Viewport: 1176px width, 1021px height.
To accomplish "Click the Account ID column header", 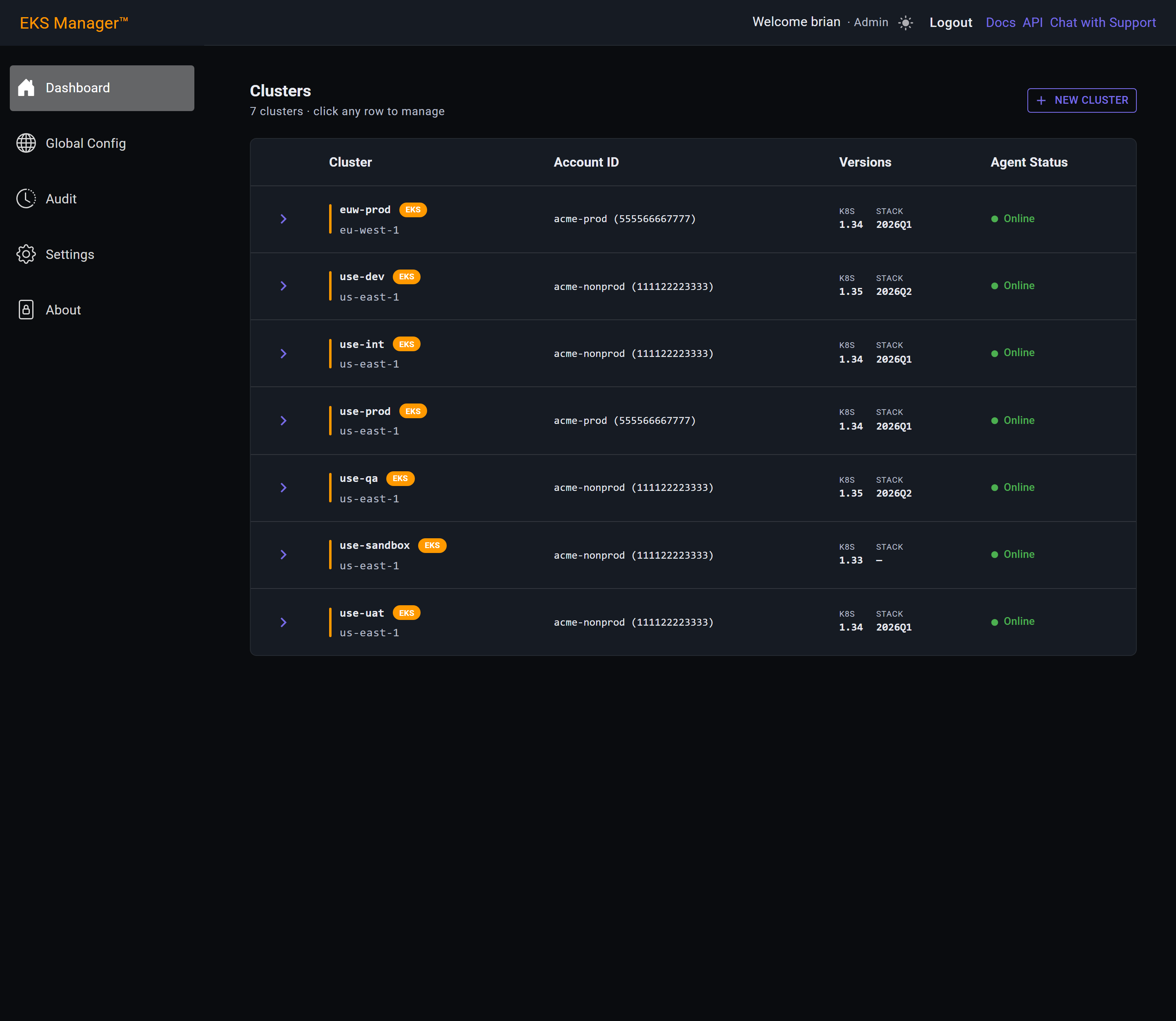I will click(x=586, y=163).
